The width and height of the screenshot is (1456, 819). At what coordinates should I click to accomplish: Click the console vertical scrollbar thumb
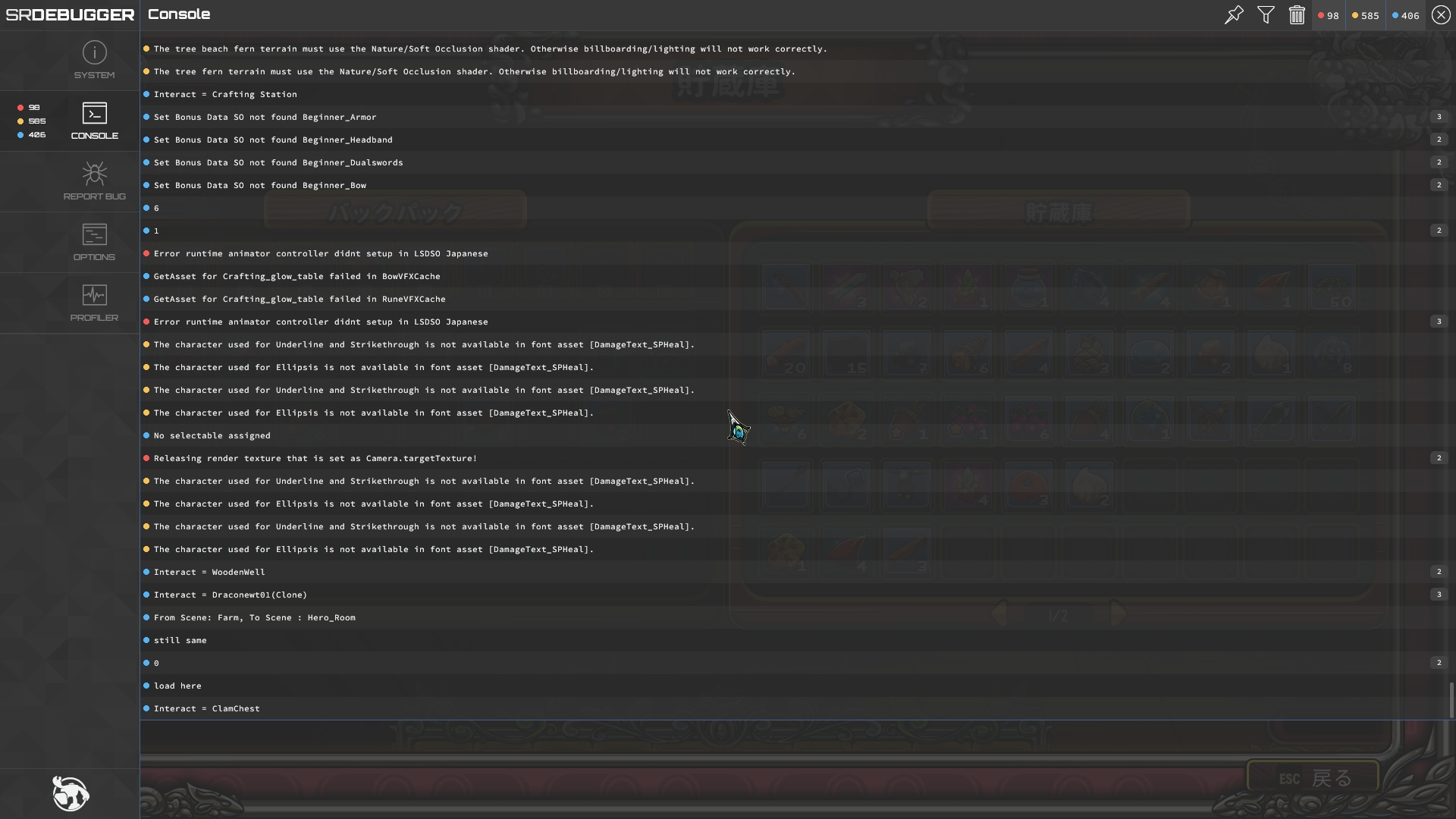coord(1451,699)
